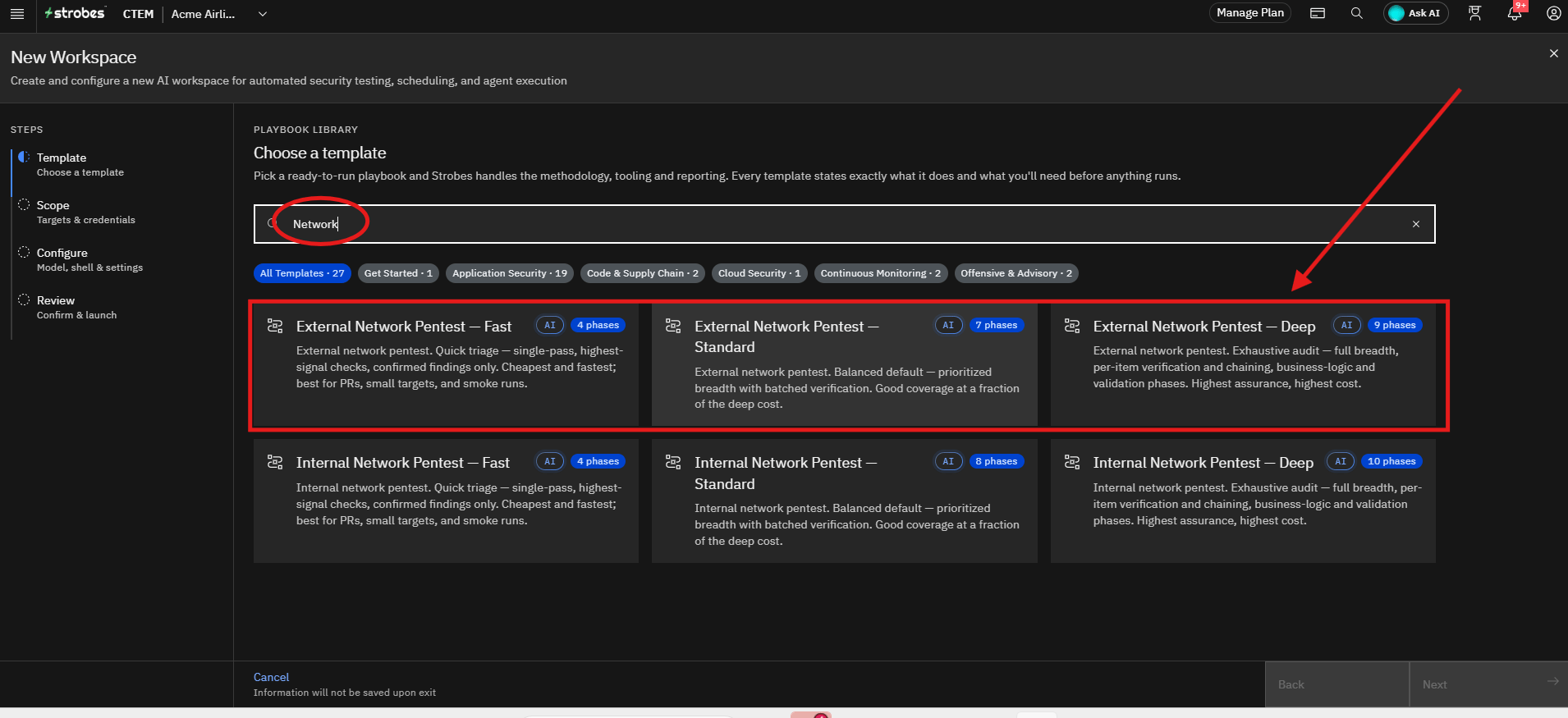Go to the Scope step
The image size is (1568, 718).
coord(85,212)
